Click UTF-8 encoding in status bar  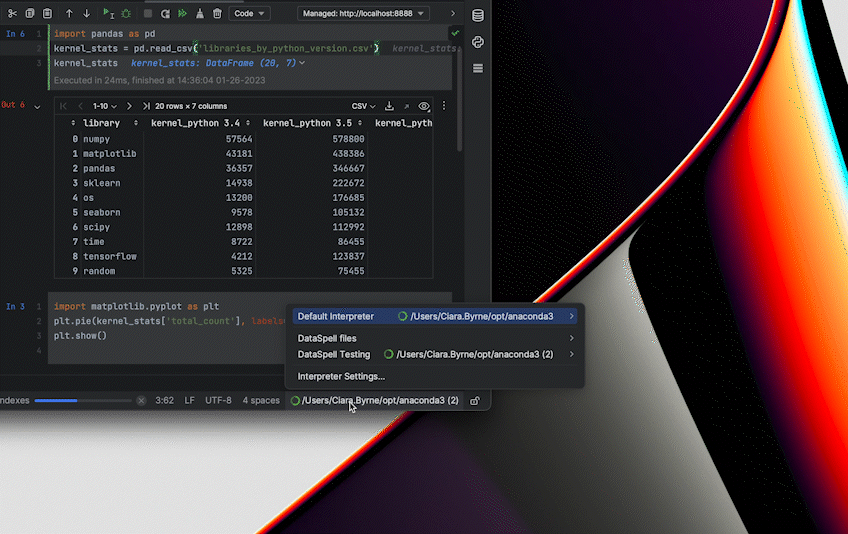(x=218, y=401)
